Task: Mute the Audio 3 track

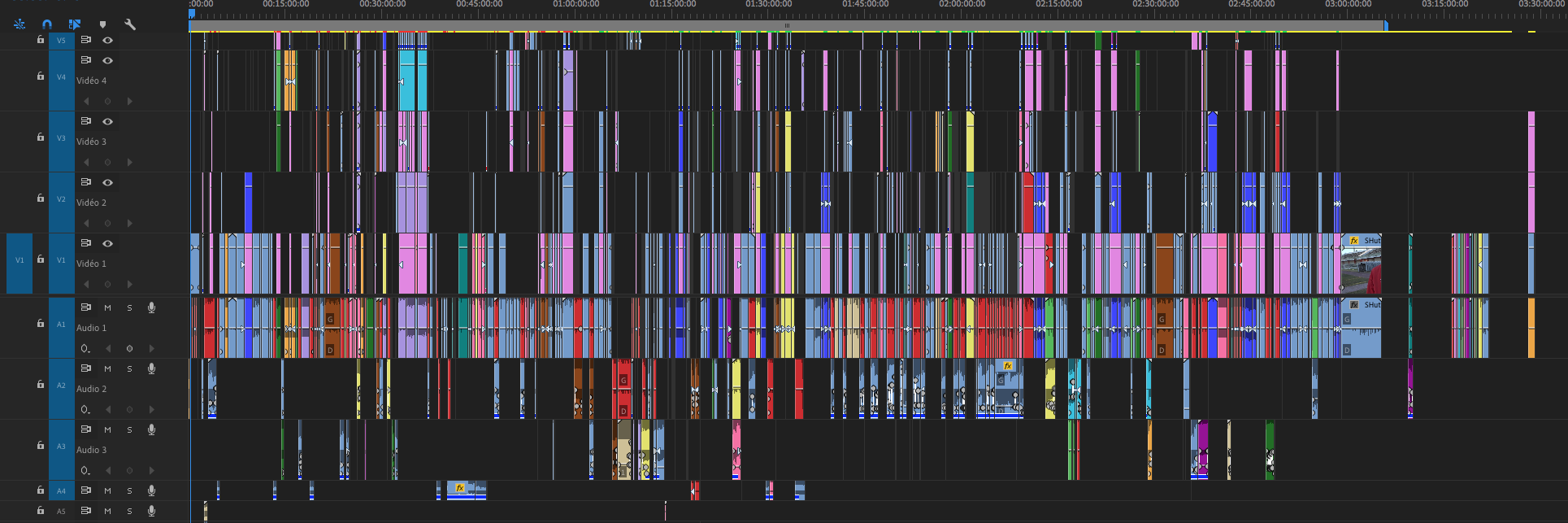Action: tap(107, 429)
